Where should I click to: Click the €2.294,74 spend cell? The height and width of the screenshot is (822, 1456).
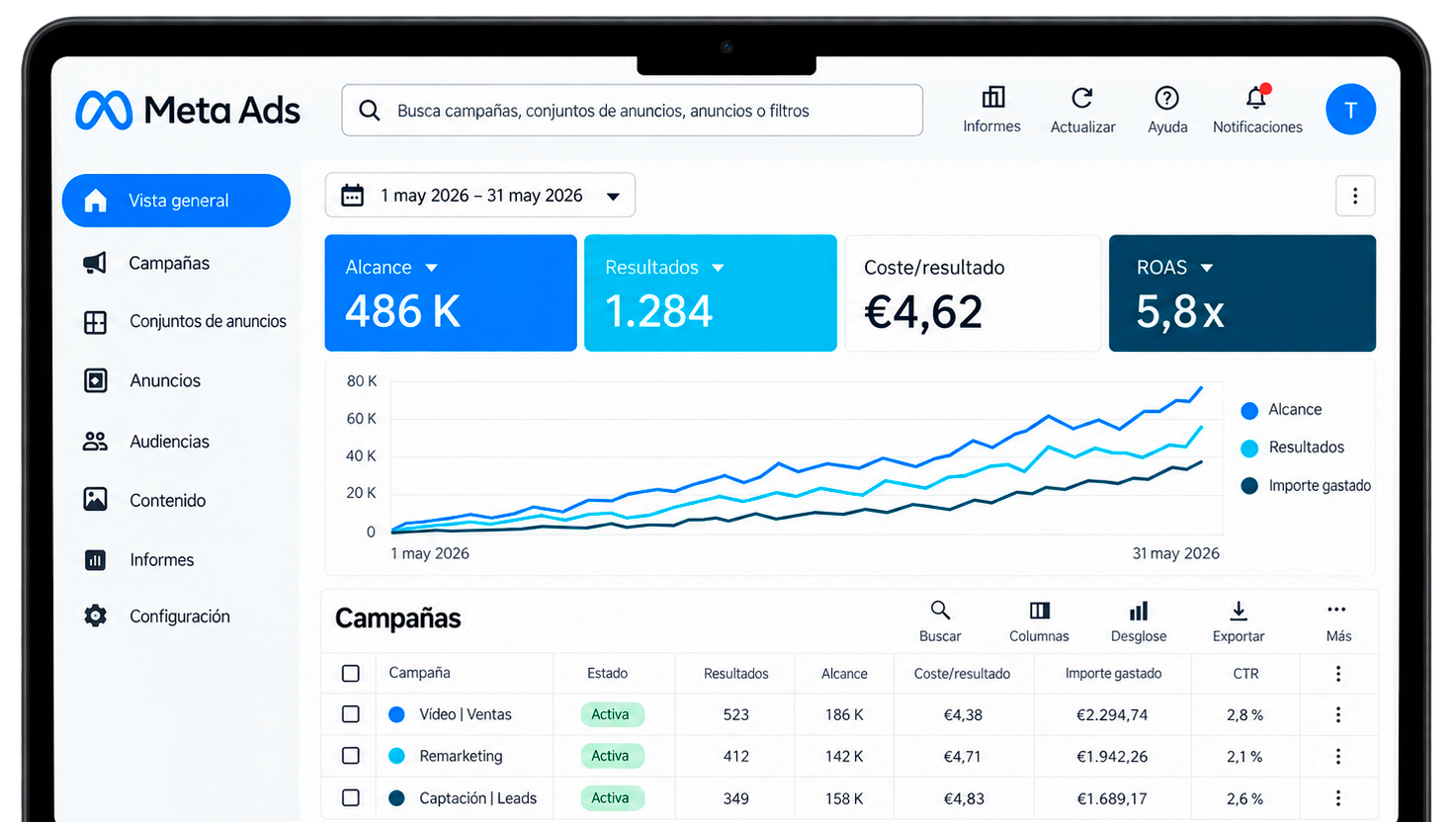tap(1112, 715)
